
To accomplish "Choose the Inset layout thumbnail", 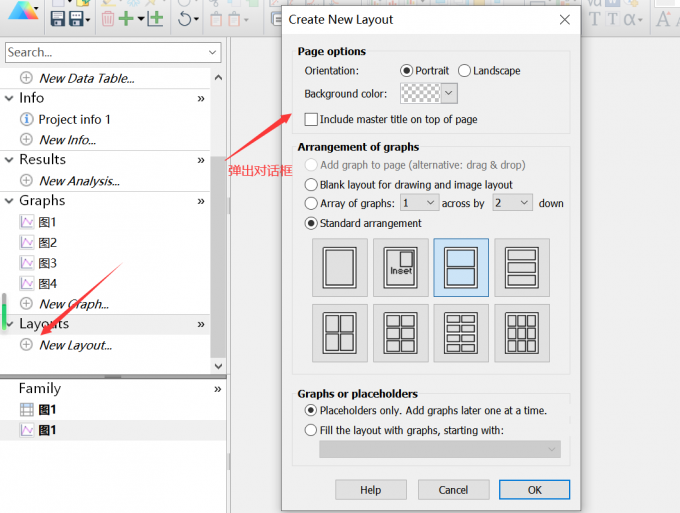I will tap(401, 268).
